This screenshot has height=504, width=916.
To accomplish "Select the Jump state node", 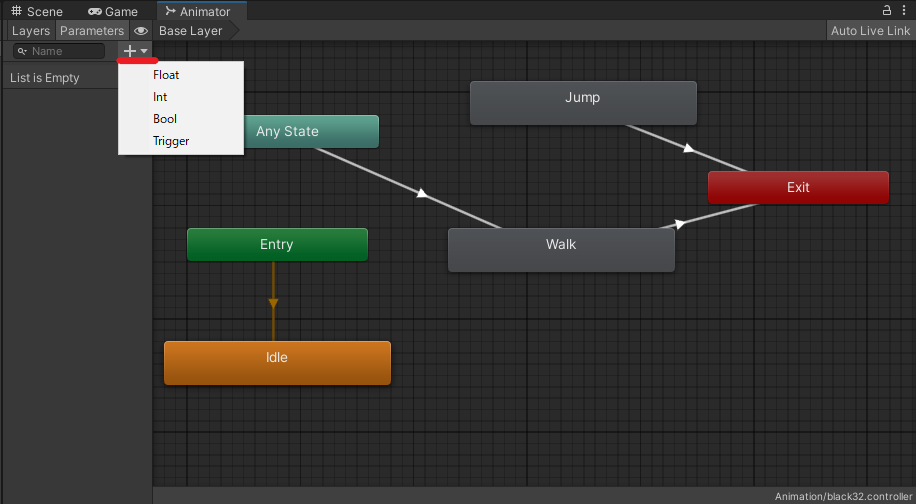I will point(583,103).
